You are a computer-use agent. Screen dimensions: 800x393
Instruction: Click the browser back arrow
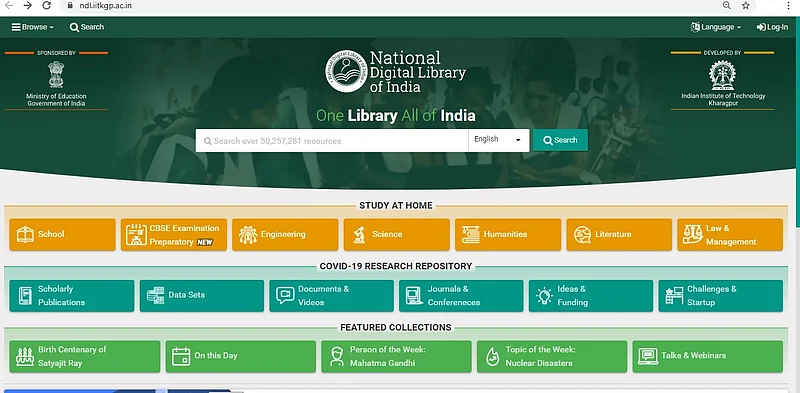click(9, 6)
